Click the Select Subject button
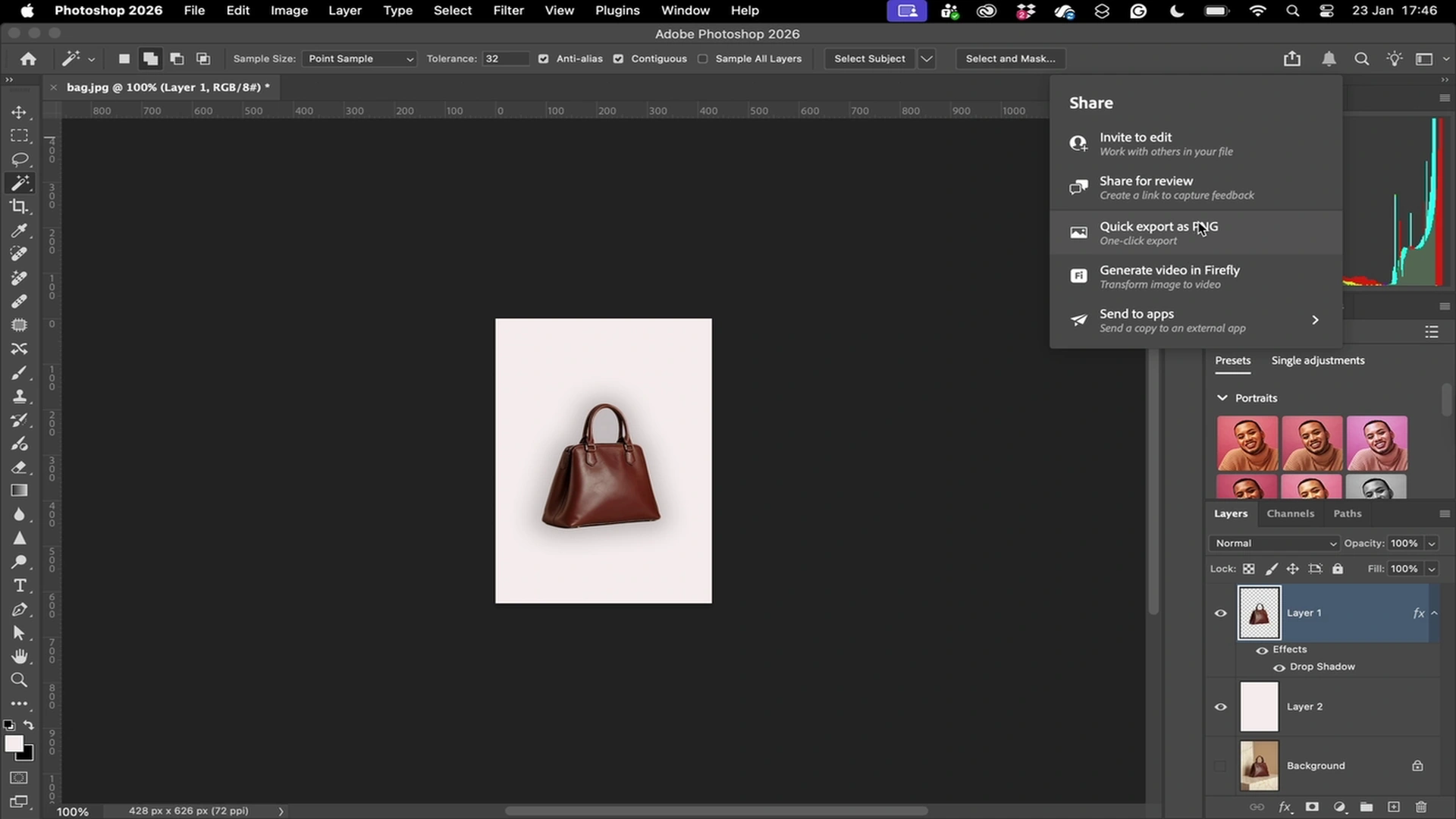Screen dimensions: 1456x819 click(x=869, y=58)
